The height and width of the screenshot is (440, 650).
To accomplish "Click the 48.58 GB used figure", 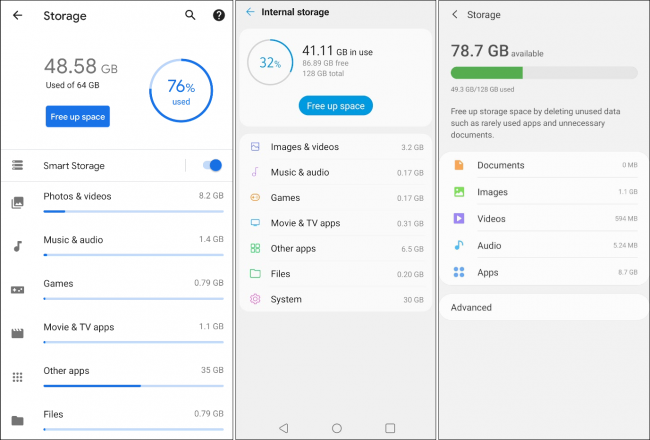I will click(81, 66).
